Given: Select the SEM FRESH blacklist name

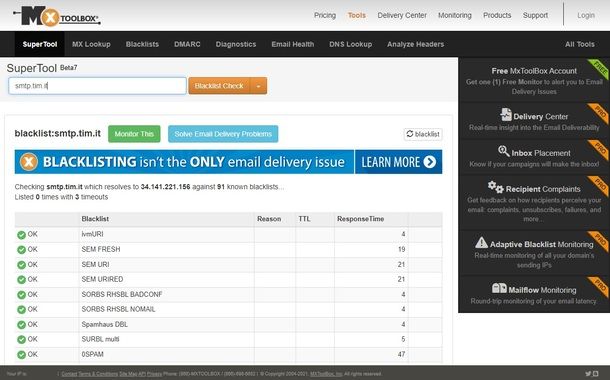Looking at the screenshot, I should click(101, 249).
